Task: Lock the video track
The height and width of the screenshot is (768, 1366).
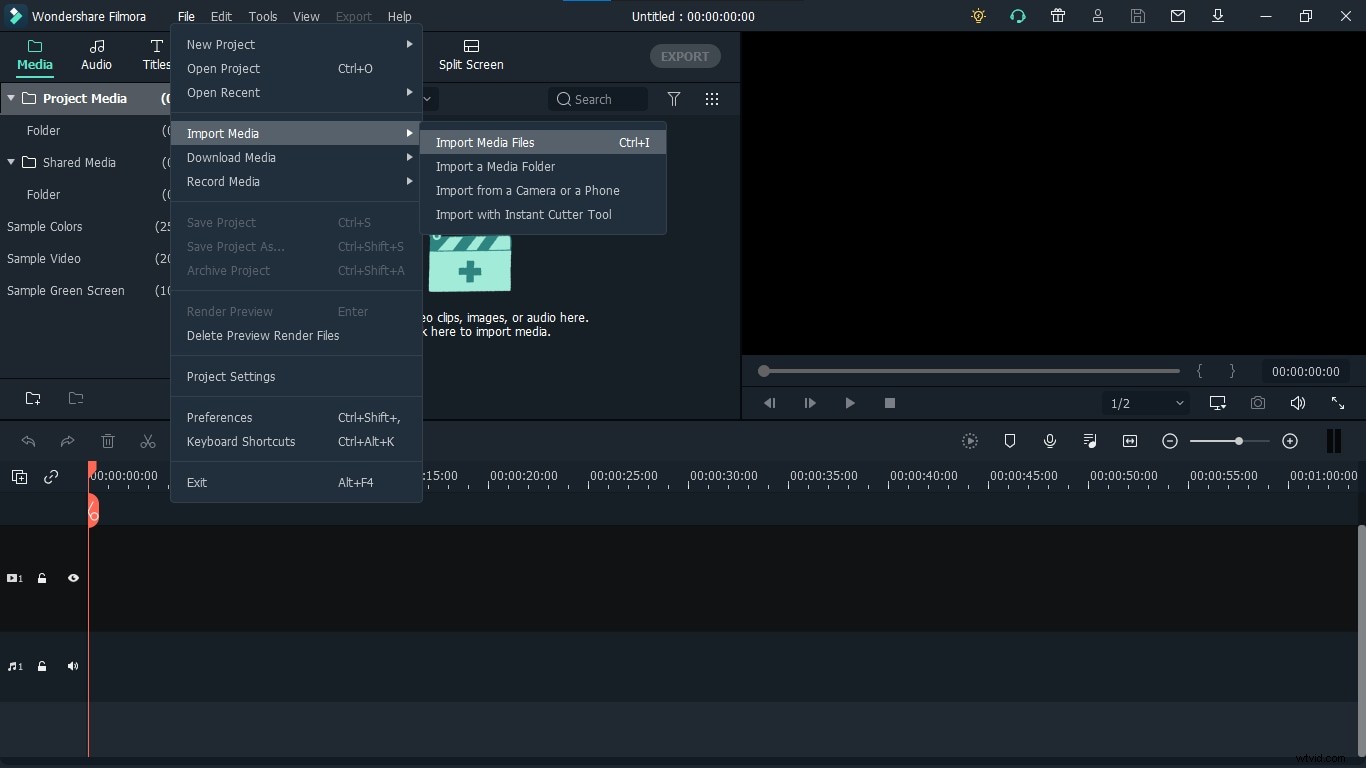Action: (42, 578)
